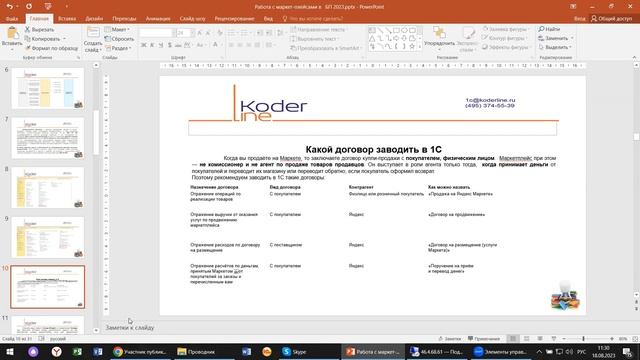Switch to the Анимация tab
Image resolution: width=640 pixels, height=360 pixels.
(158, 19)
